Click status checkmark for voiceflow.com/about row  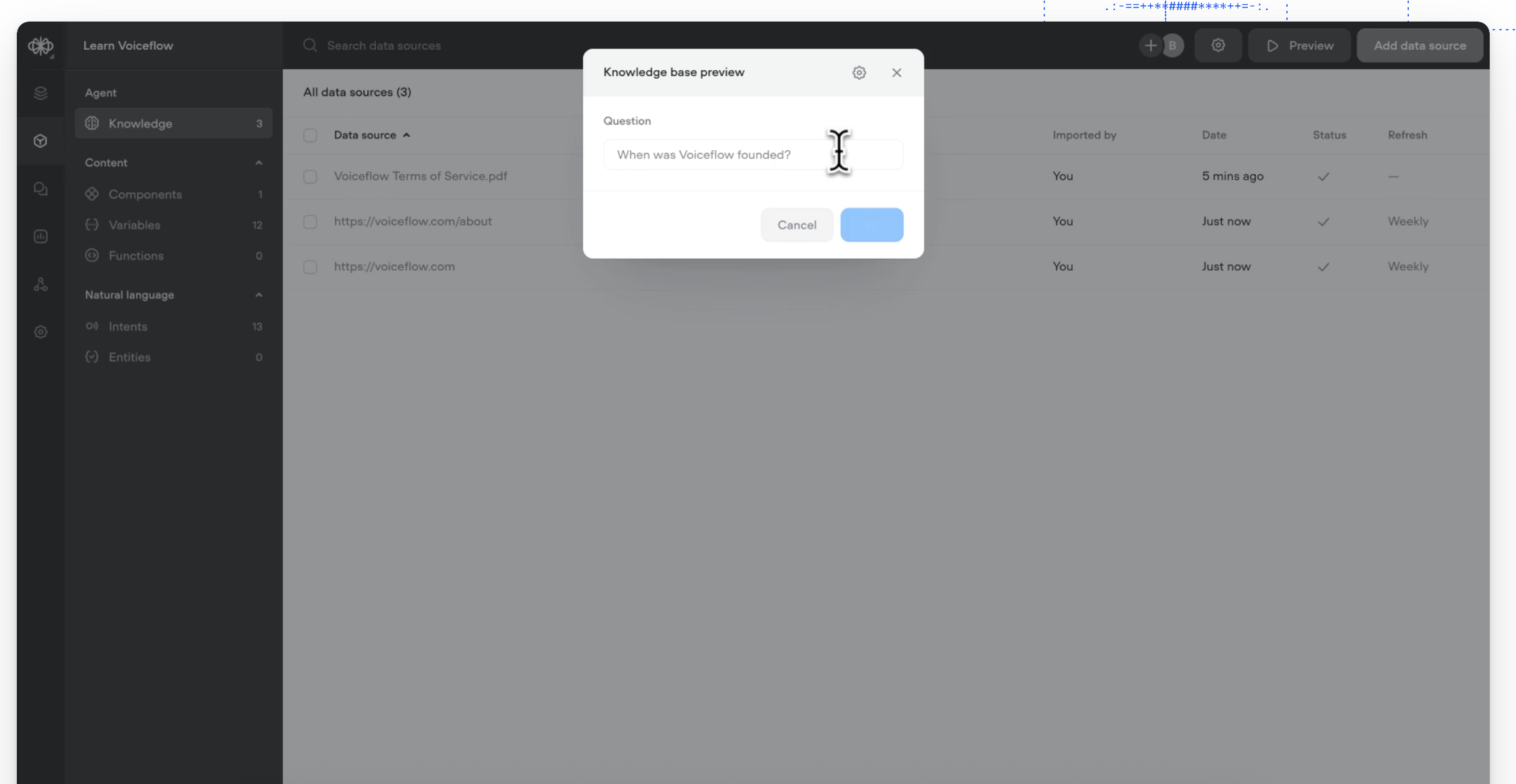(x=1323, y=222)
